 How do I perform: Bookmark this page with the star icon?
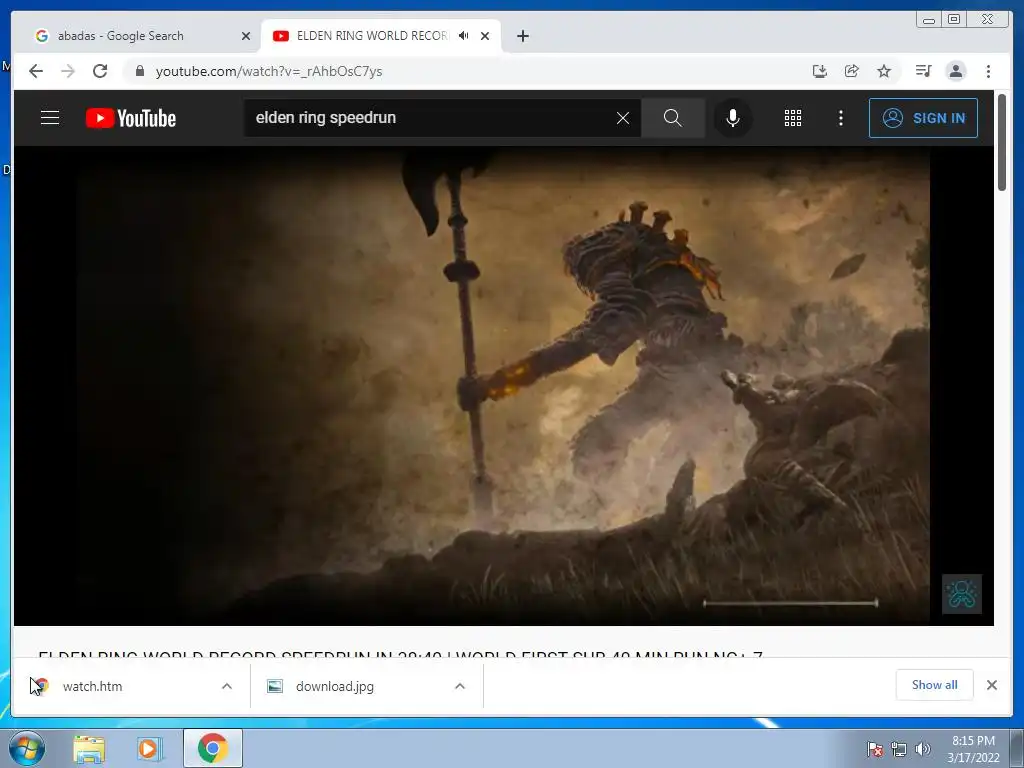pyautogui.click(x=884, y=71)
